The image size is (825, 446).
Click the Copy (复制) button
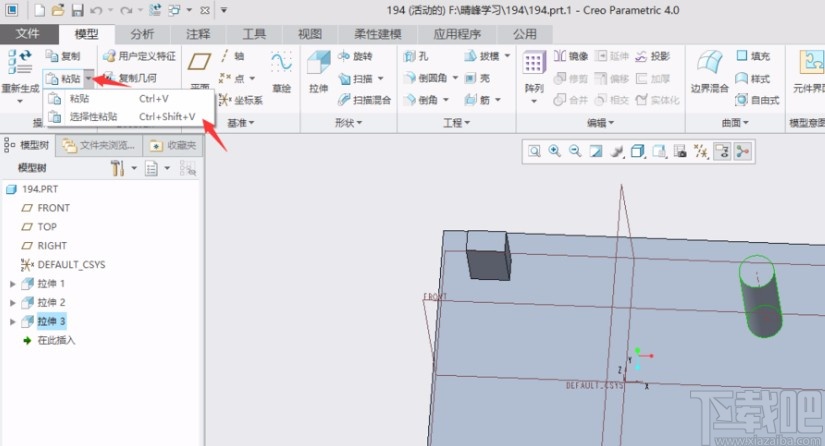pyautogui.click(x=63, y=56)
